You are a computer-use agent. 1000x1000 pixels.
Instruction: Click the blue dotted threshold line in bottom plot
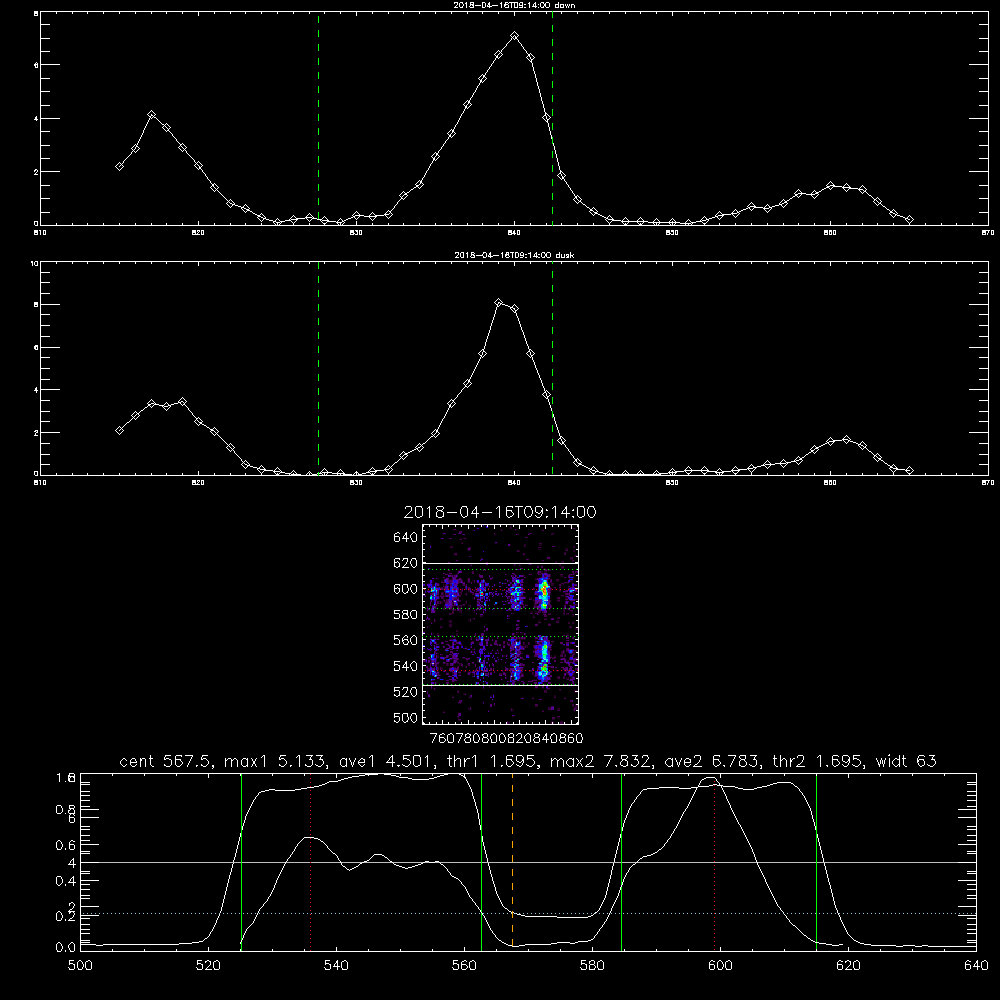(528, 914)
